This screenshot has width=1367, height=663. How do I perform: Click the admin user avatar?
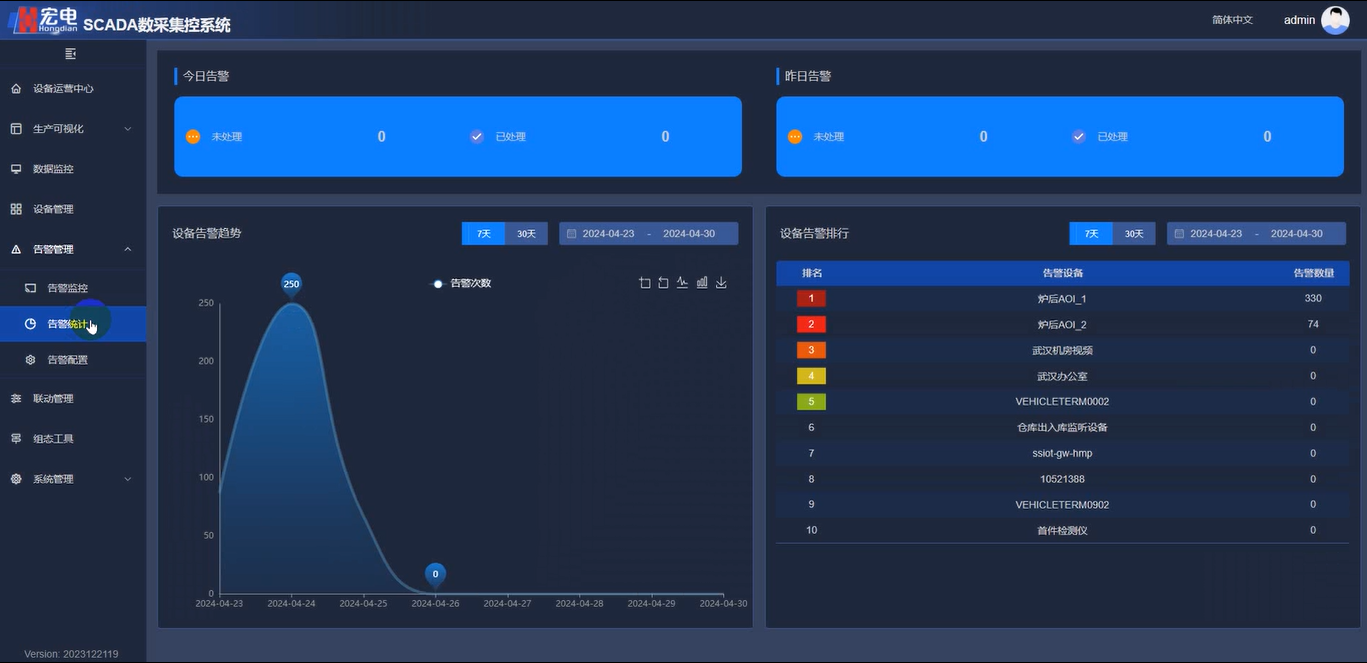[x=1335, y=20]
